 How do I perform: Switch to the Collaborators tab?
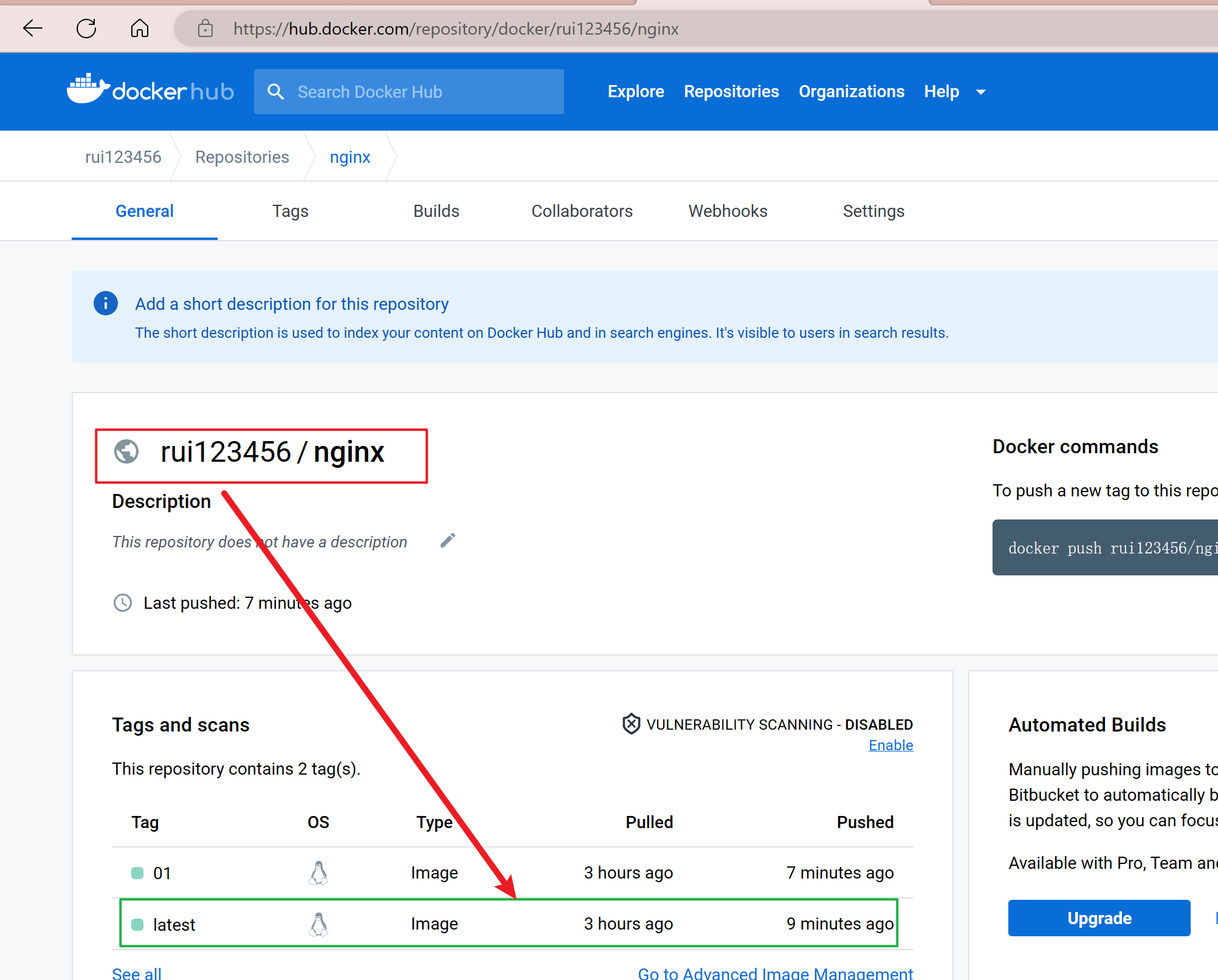coord(582,211)
